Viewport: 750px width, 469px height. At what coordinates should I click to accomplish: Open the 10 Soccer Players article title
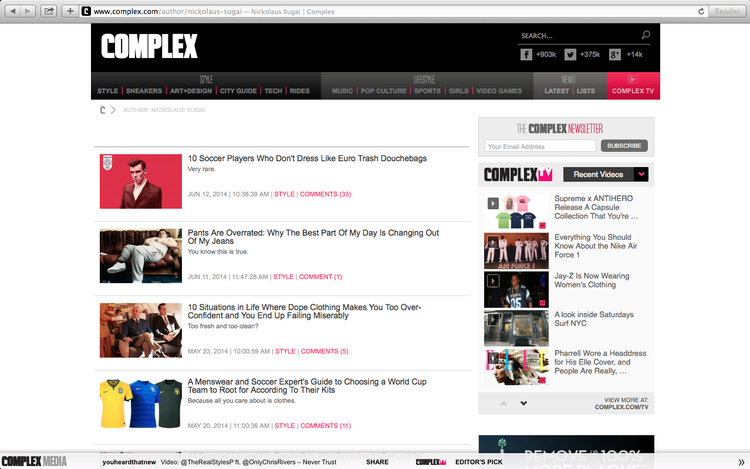tap(307, 158)
